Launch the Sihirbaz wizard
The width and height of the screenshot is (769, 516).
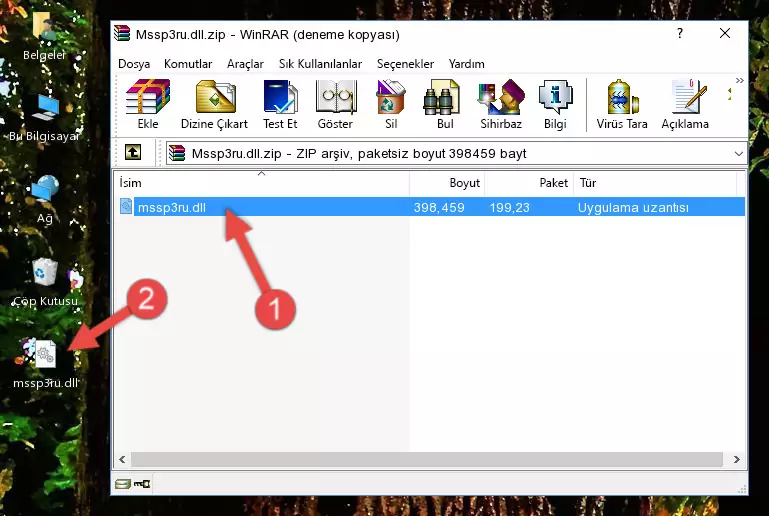[x=501, y=104]
